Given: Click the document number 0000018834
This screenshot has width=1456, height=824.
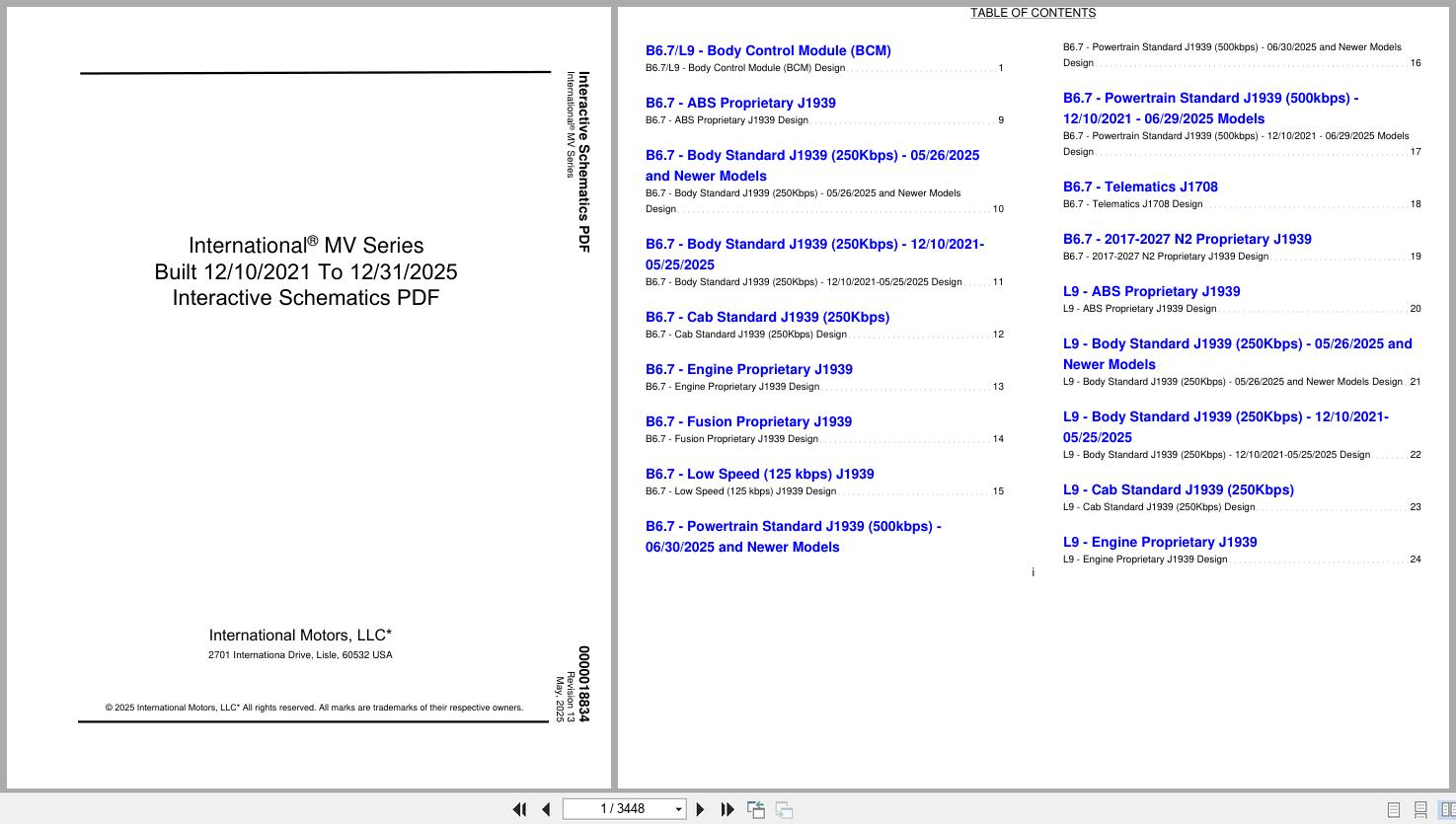Looking at the screenshot, I should coord(583,685).
